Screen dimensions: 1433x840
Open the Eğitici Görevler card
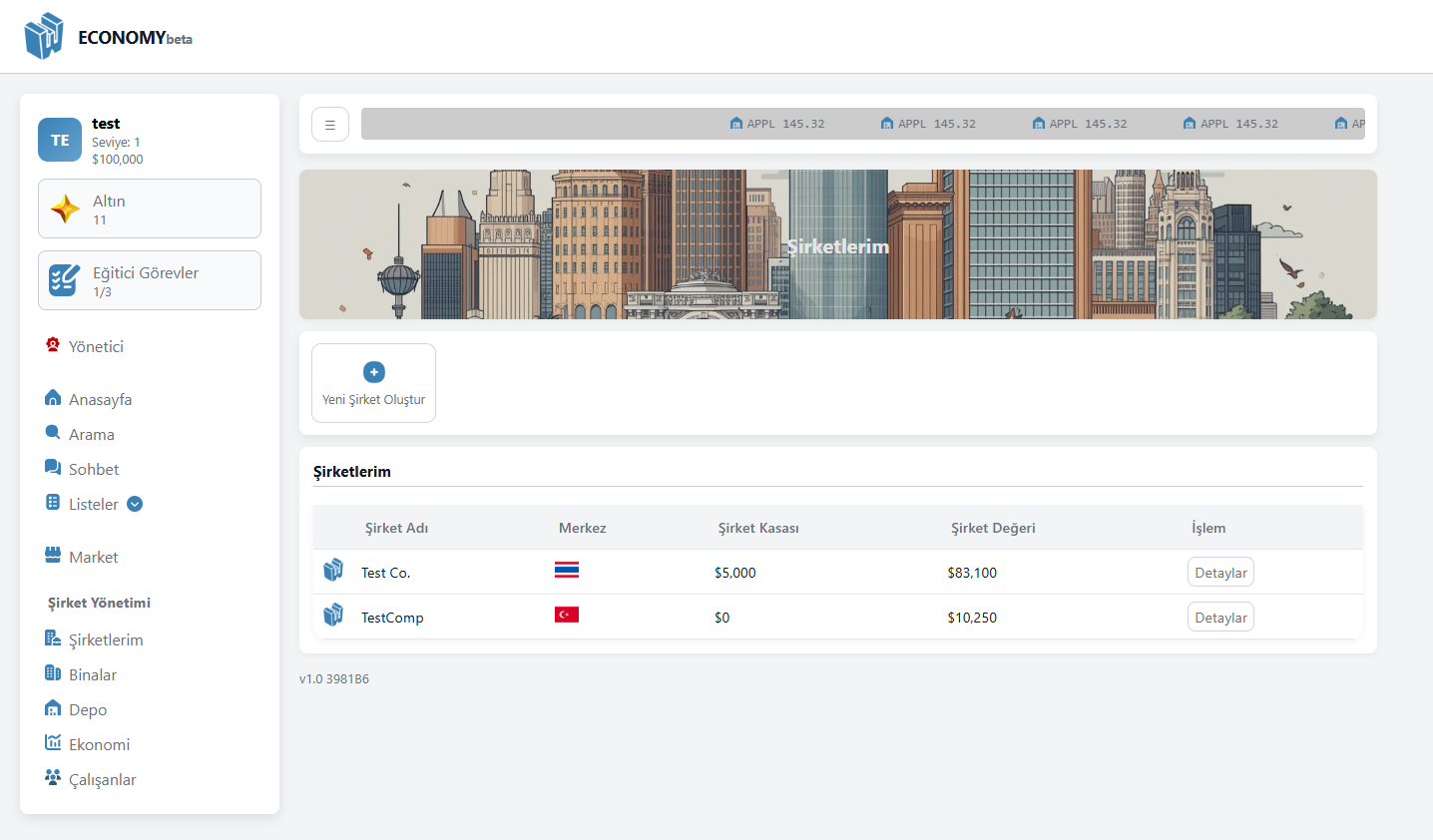point(150,280)
